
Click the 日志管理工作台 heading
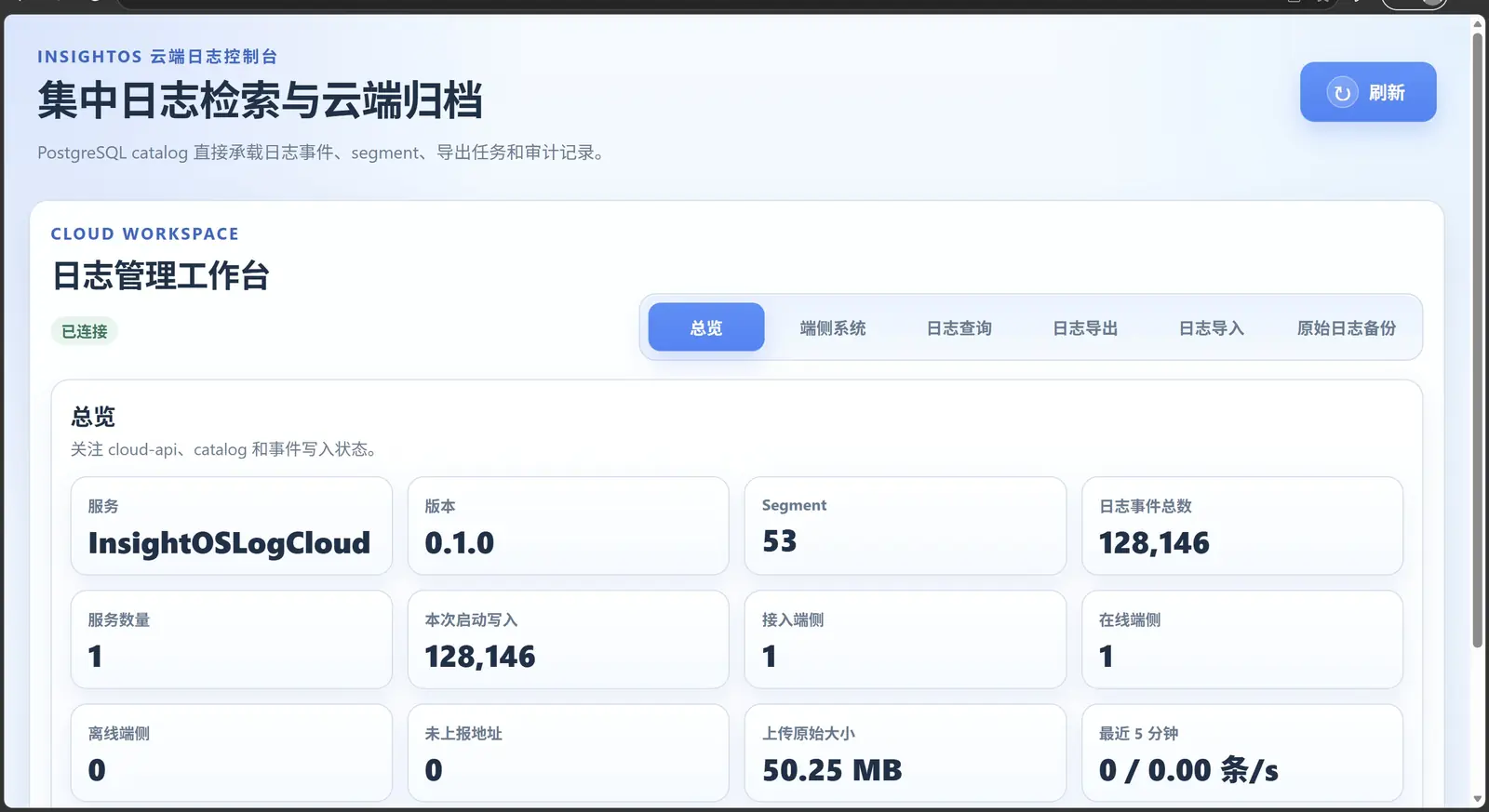point(160,275)
